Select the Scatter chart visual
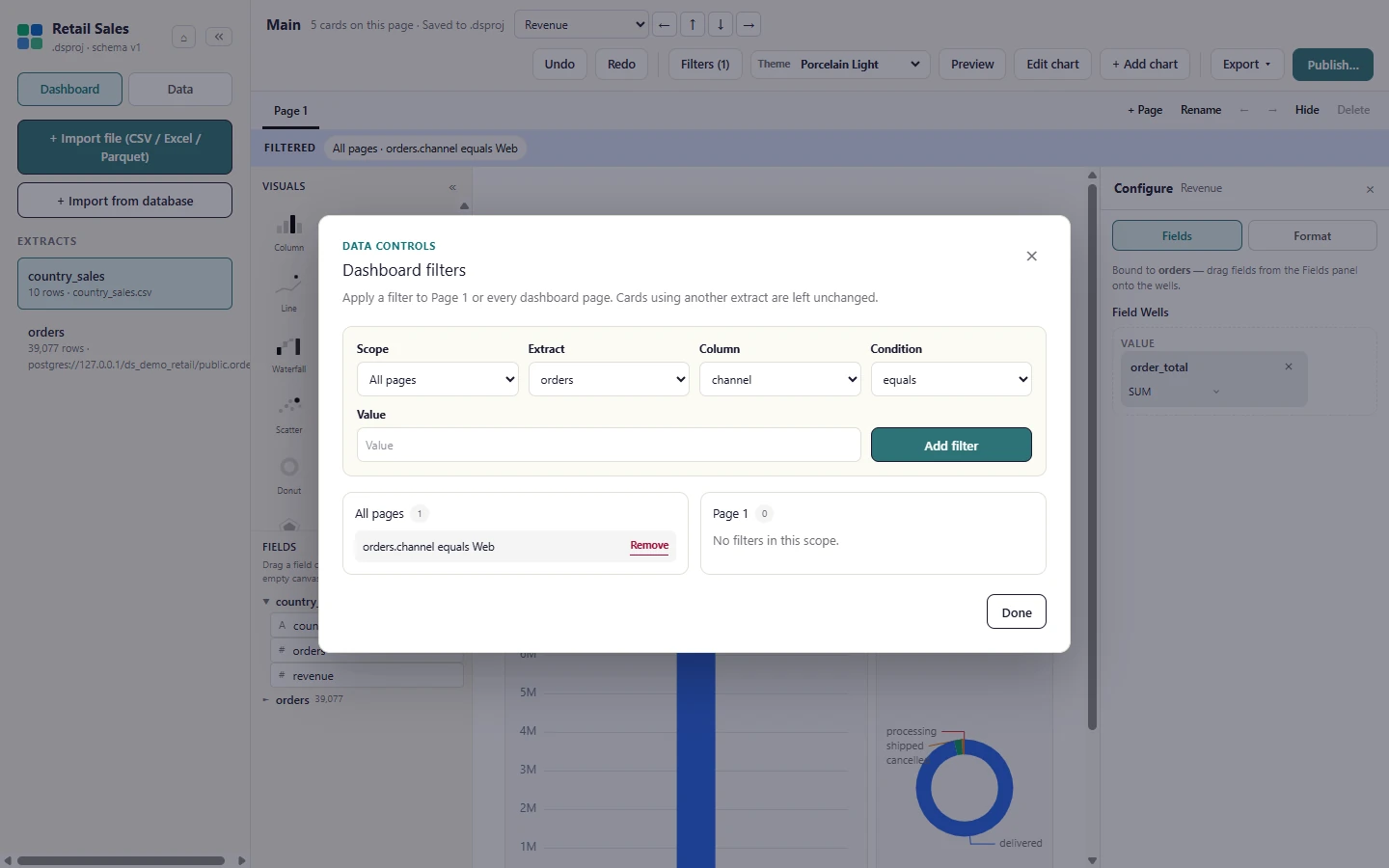Screen dimensions: 1389x868 (x=289, y=415)
